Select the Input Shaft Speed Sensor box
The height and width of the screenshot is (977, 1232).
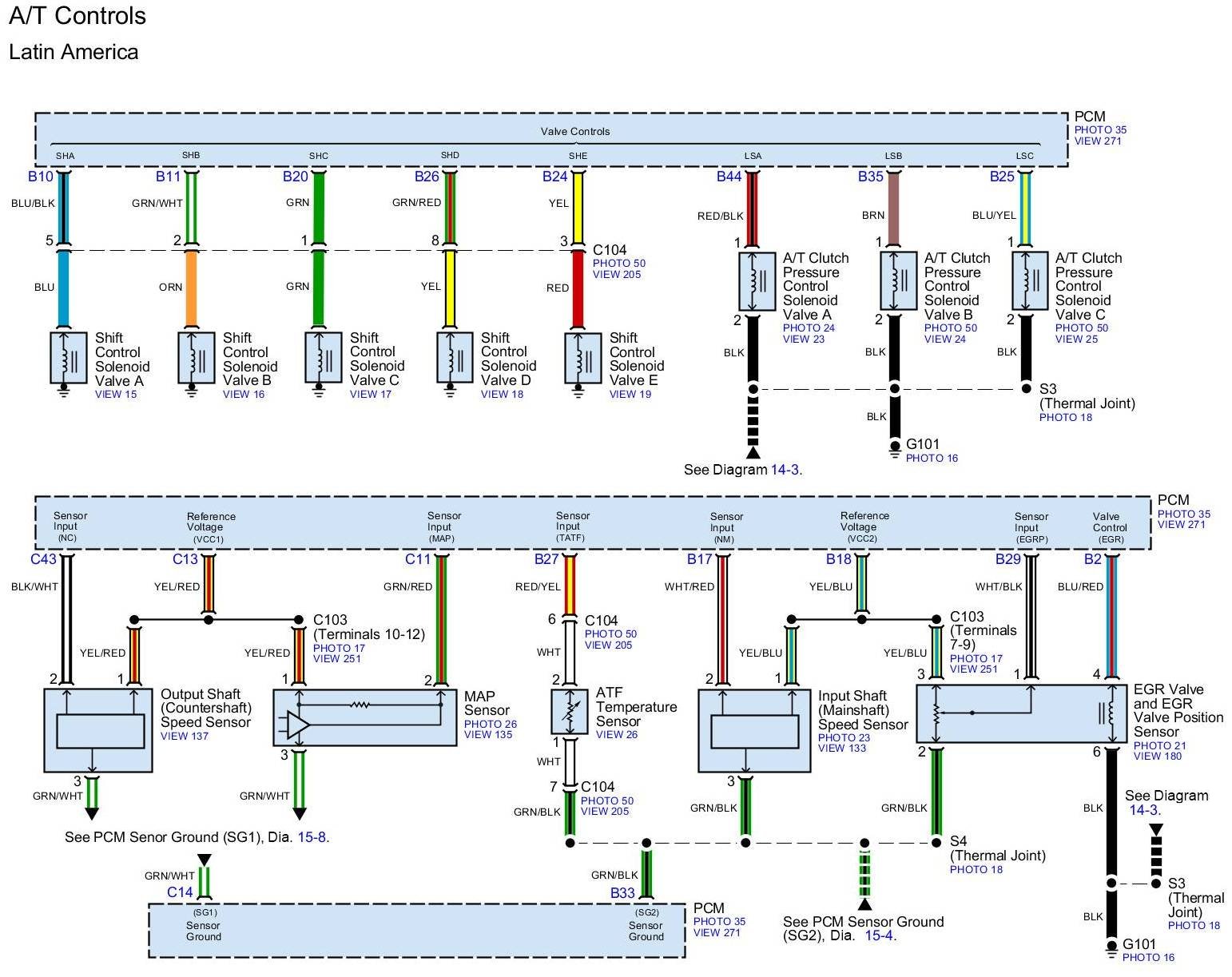(x=753, y=730)
